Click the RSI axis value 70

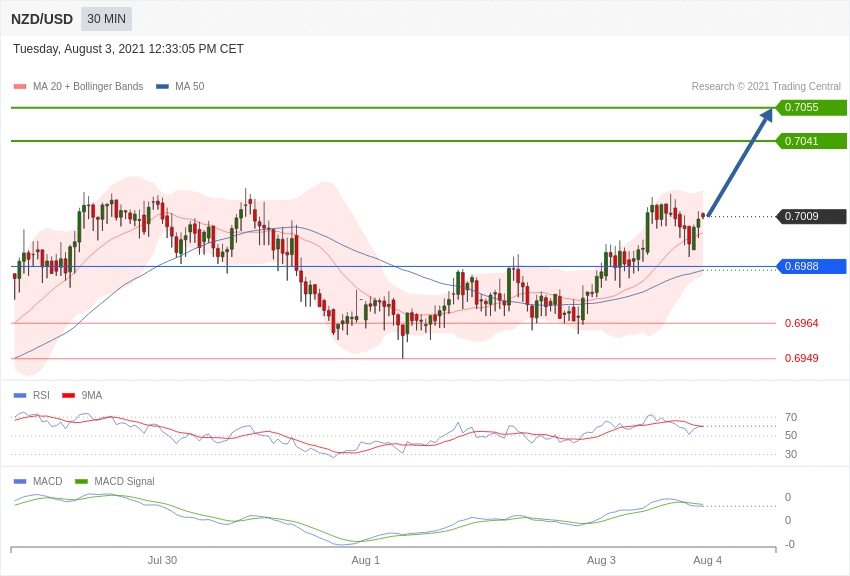pos(790,417)
